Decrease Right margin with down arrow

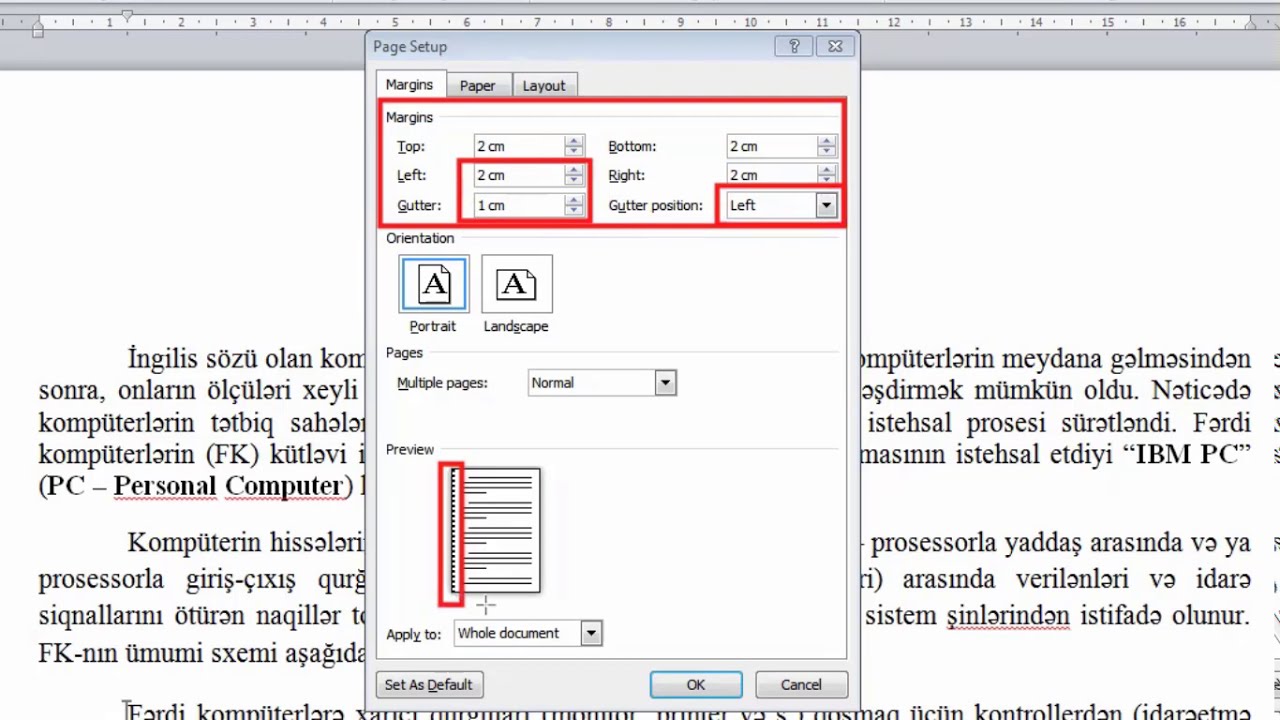pos(826,181)
